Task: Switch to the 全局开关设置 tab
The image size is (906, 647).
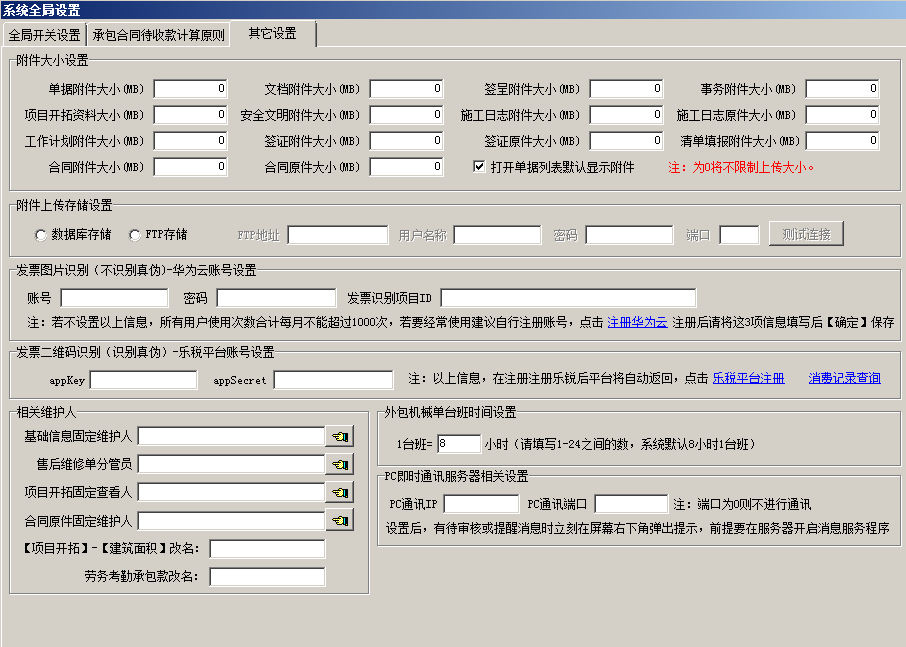Action: click(x=44, y=35)
